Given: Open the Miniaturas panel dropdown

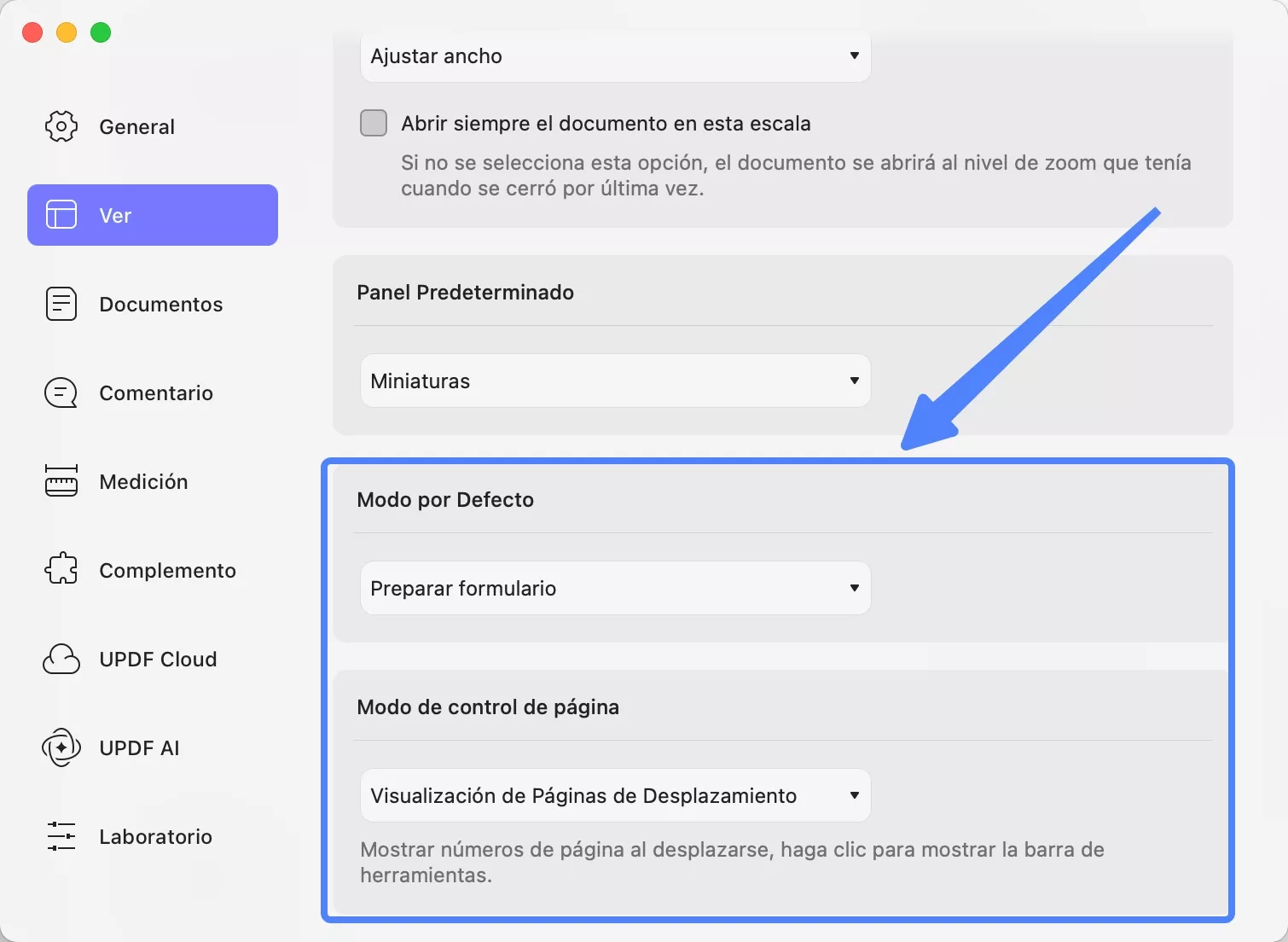Looking at the screenshot, I should pos(615,381).
